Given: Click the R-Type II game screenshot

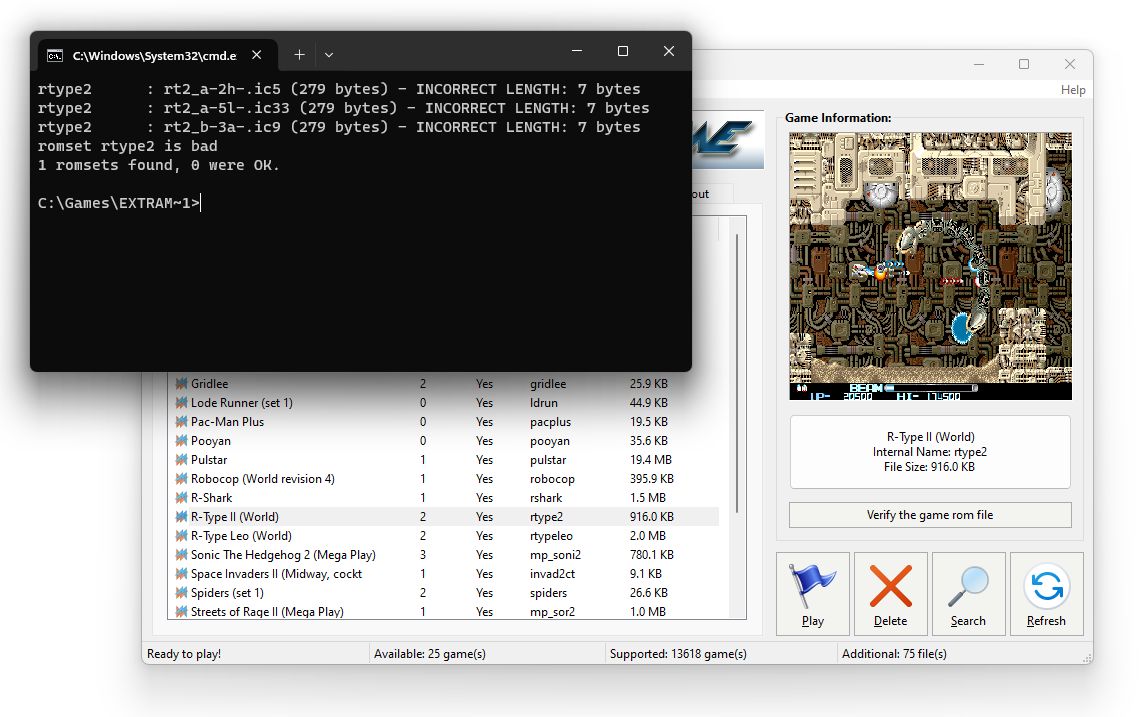Looking at the screenshot, I should [x=930, y=266].
